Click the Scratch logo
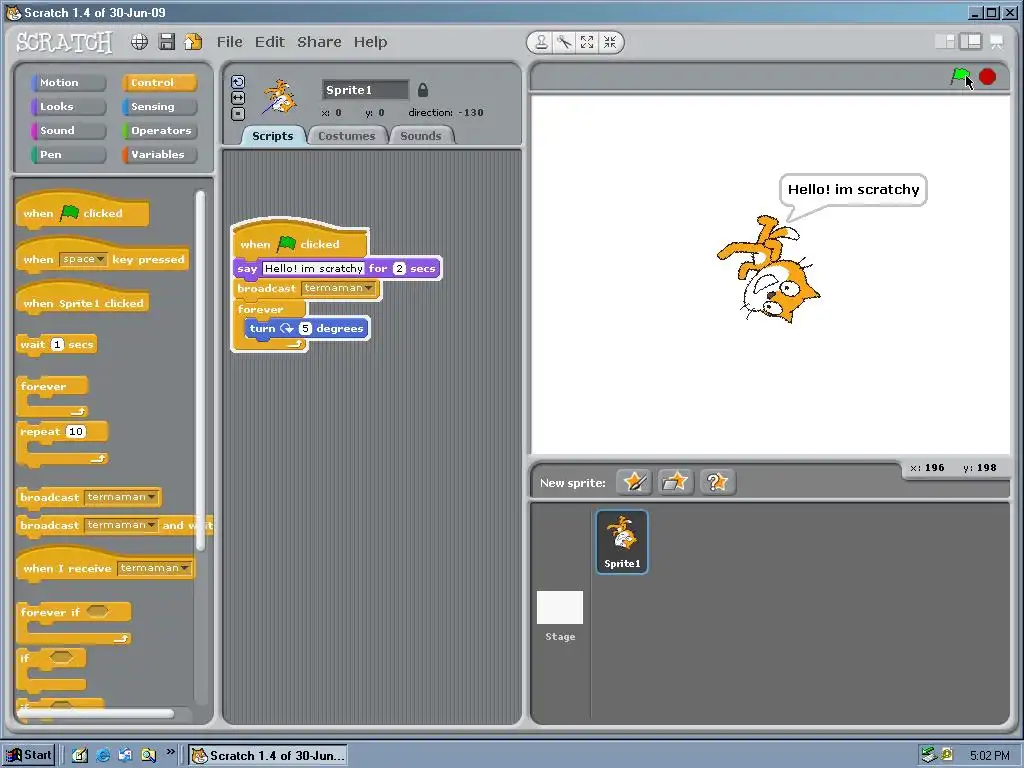The height and width of the screenshot is (768, 1024). tap(64, 42)
